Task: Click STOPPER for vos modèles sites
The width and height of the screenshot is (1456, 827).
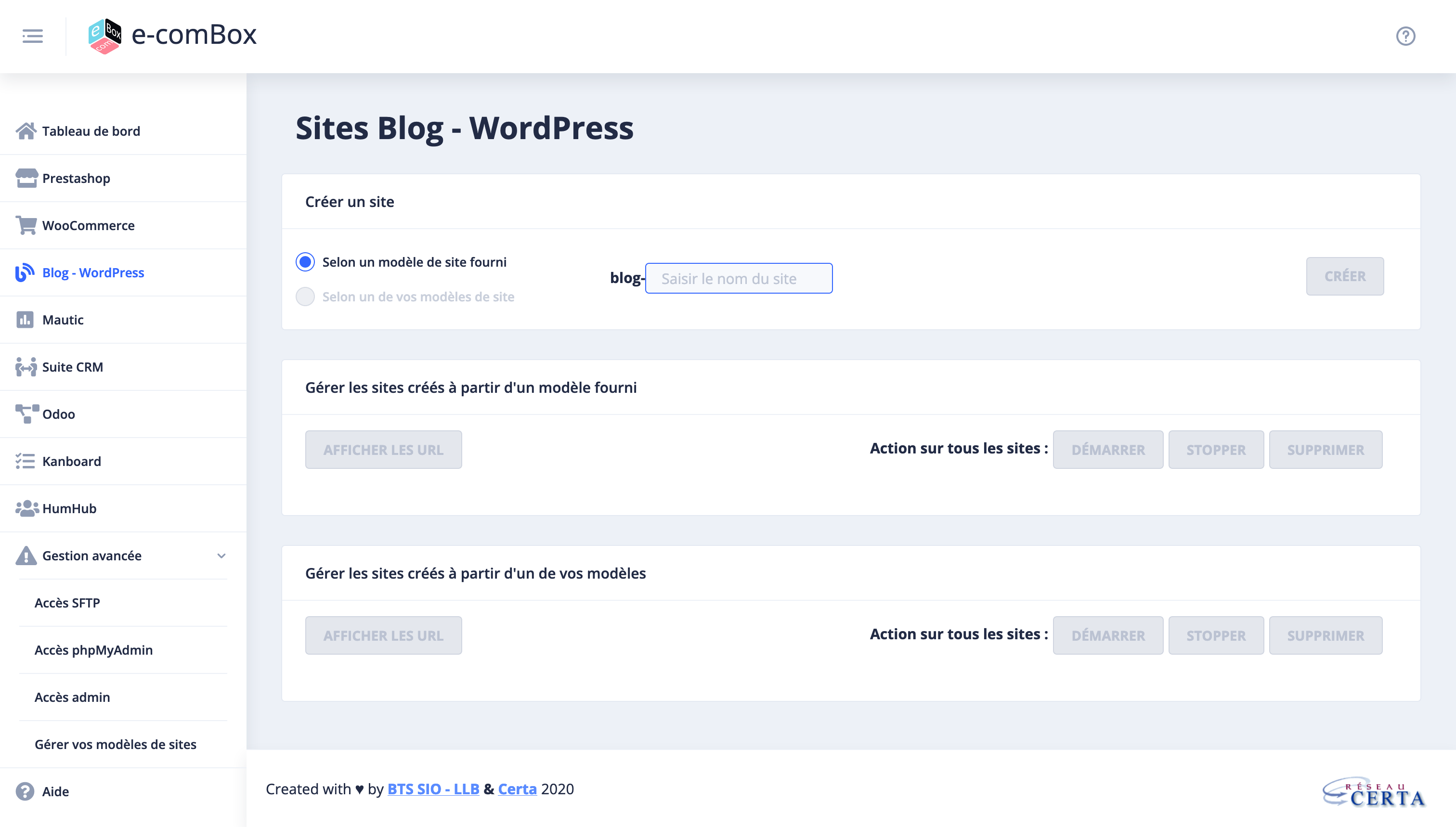Action: coord(1216,635)
